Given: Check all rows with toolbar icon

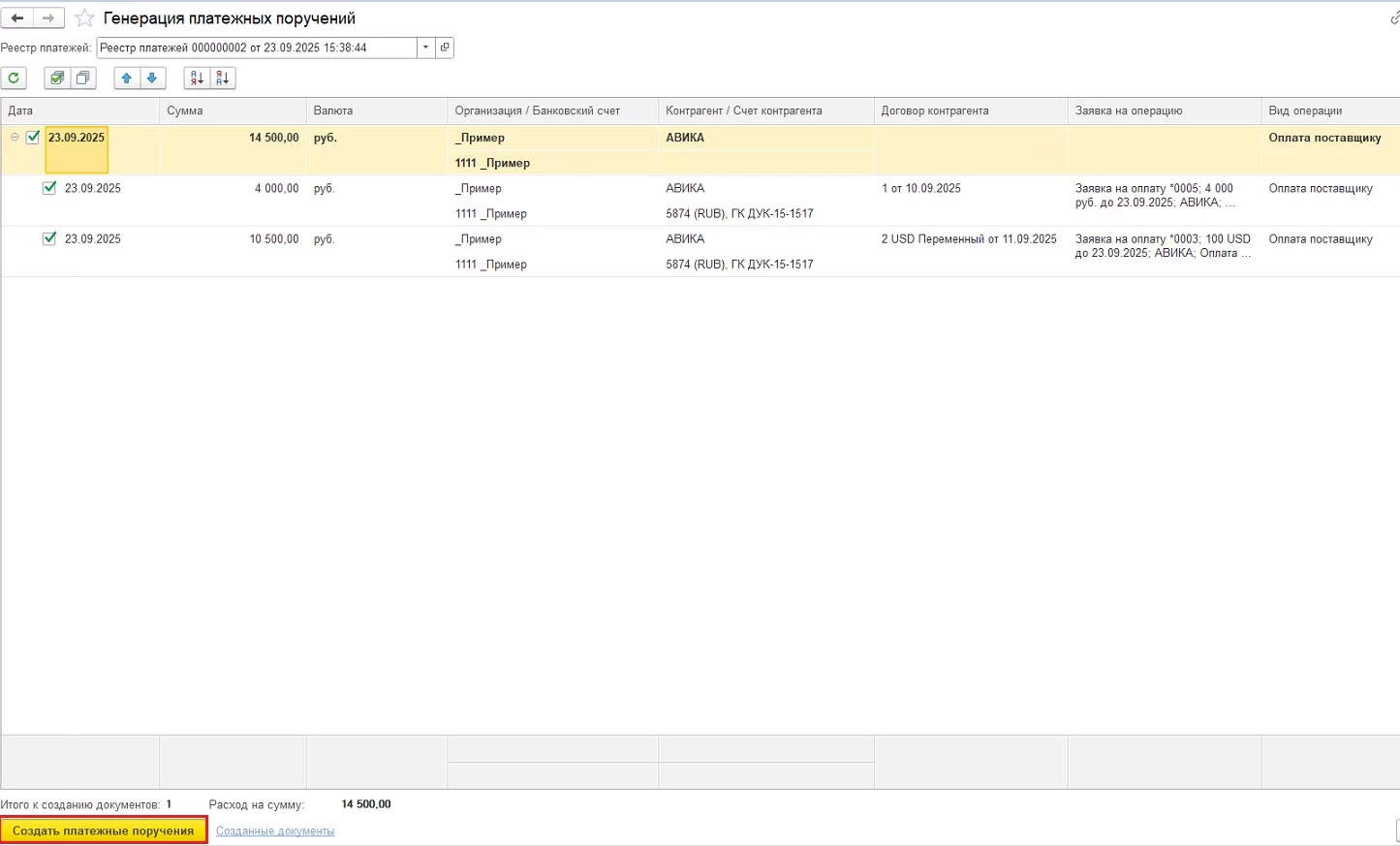Looking at the screenshot, I should (x=58, y=78).
